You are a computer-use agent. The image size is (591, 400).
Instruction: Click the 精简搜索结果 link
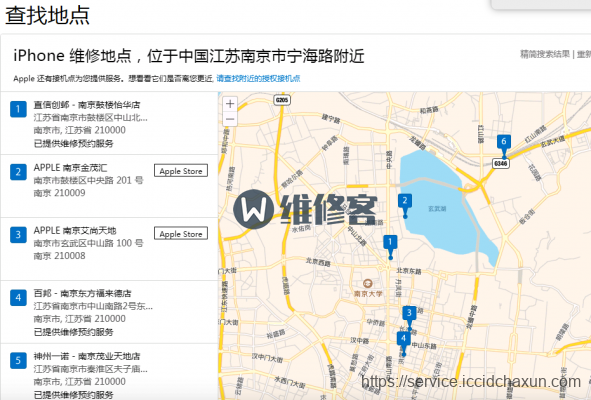545,54
